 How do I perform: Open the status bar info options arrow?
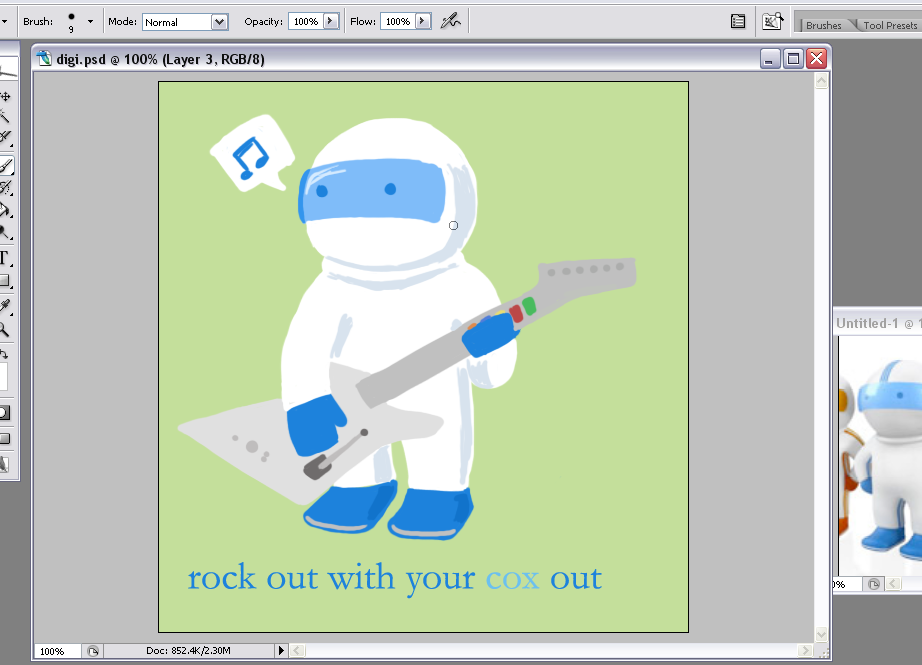[281, 650]
